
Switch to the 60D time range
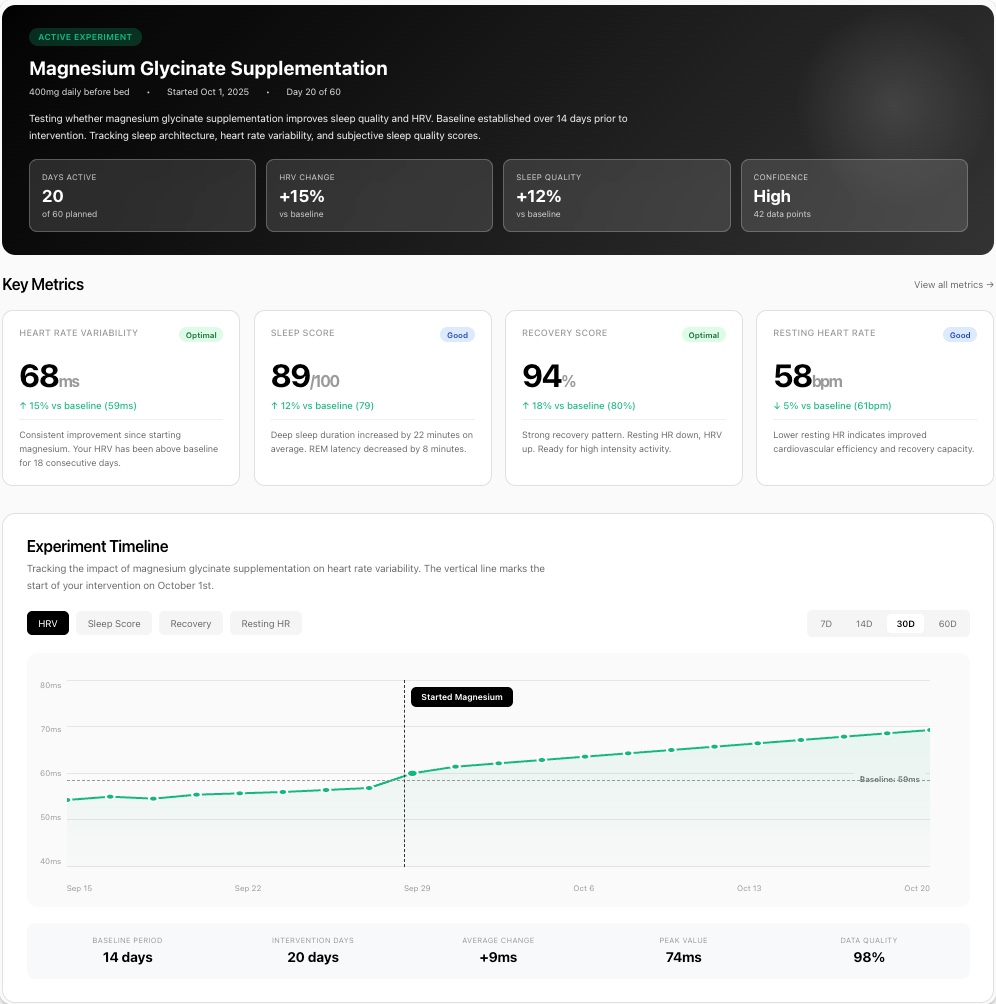coord(947,623)
